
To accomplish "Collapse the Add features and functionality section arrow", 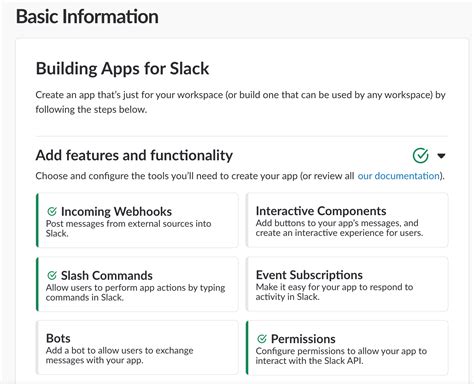I will point(441,156).
